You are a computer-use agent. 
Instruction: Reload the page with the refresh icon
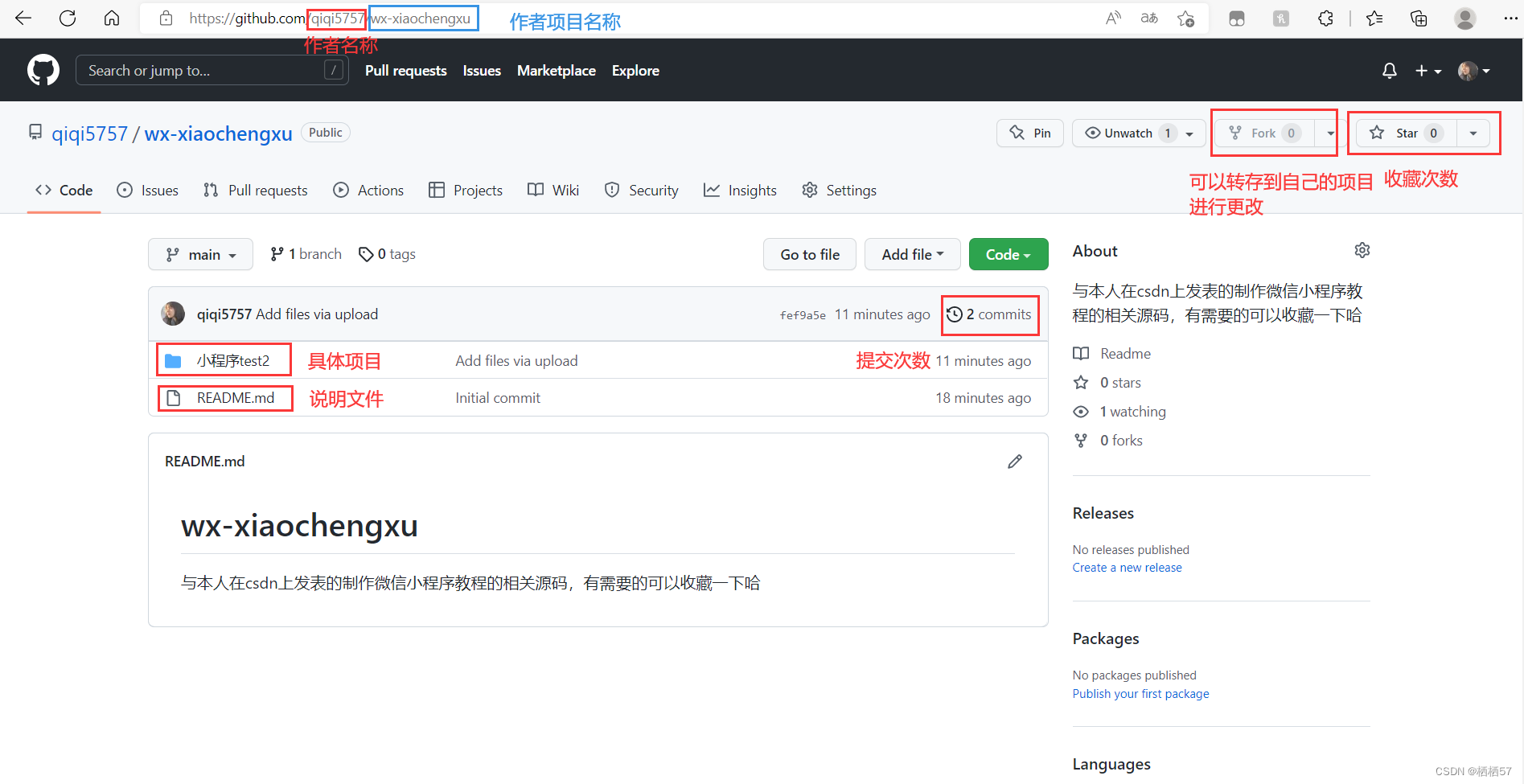68,18
